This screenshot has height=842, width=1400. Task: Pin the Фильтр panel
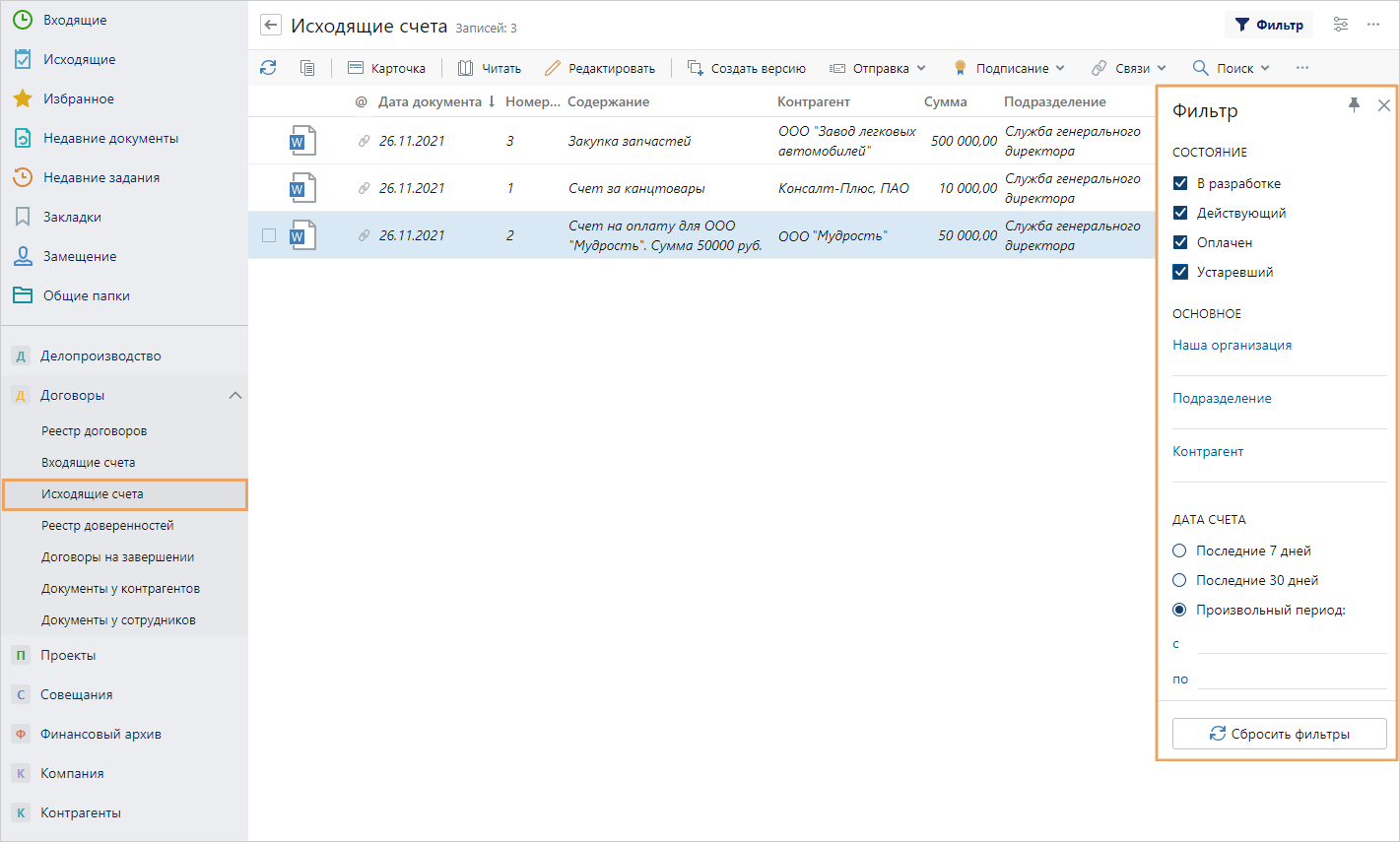(x=1354, y=105)
